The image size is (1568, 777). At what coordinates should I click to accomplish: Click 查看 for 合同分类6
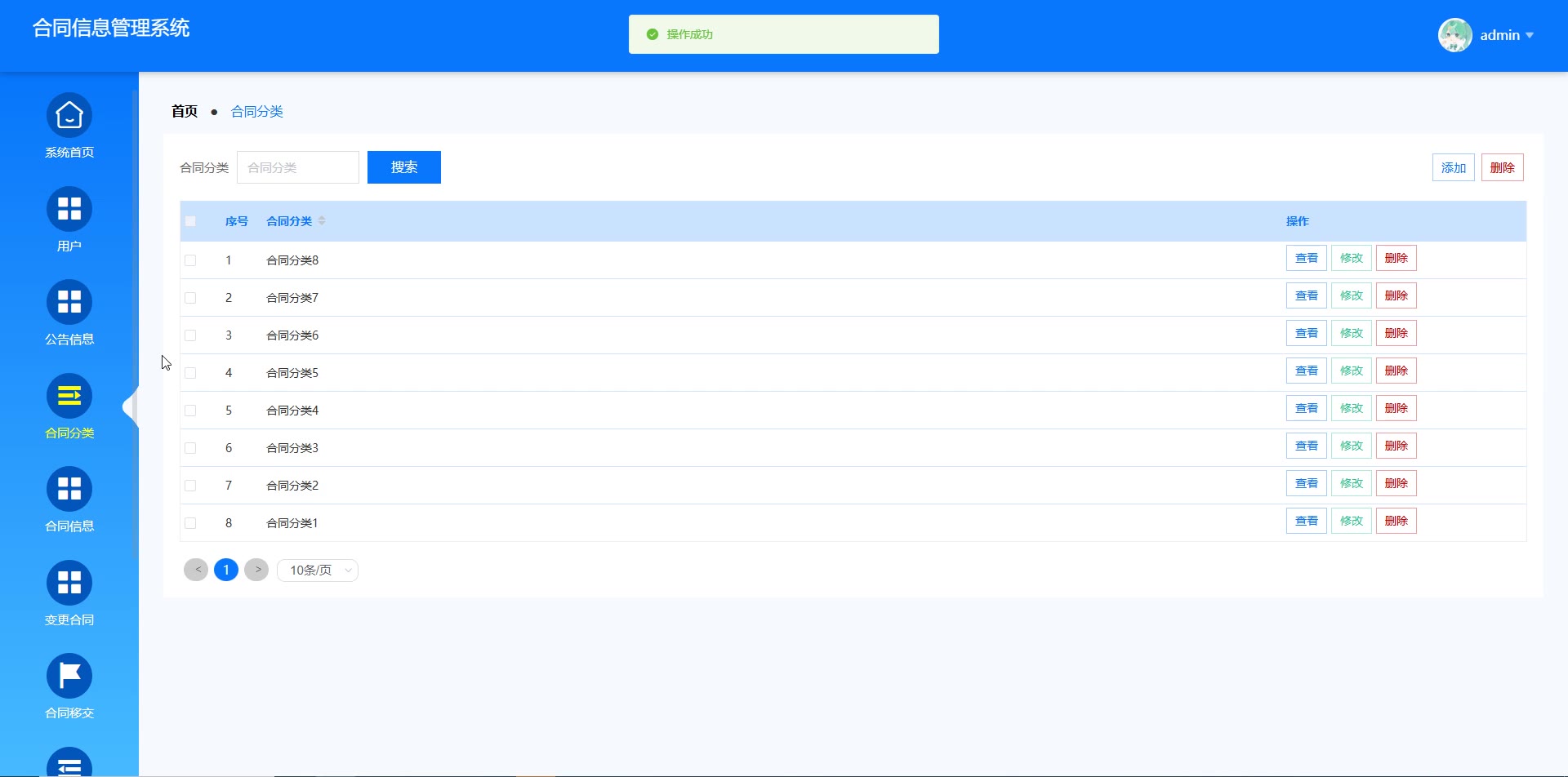pos(1307,333)
